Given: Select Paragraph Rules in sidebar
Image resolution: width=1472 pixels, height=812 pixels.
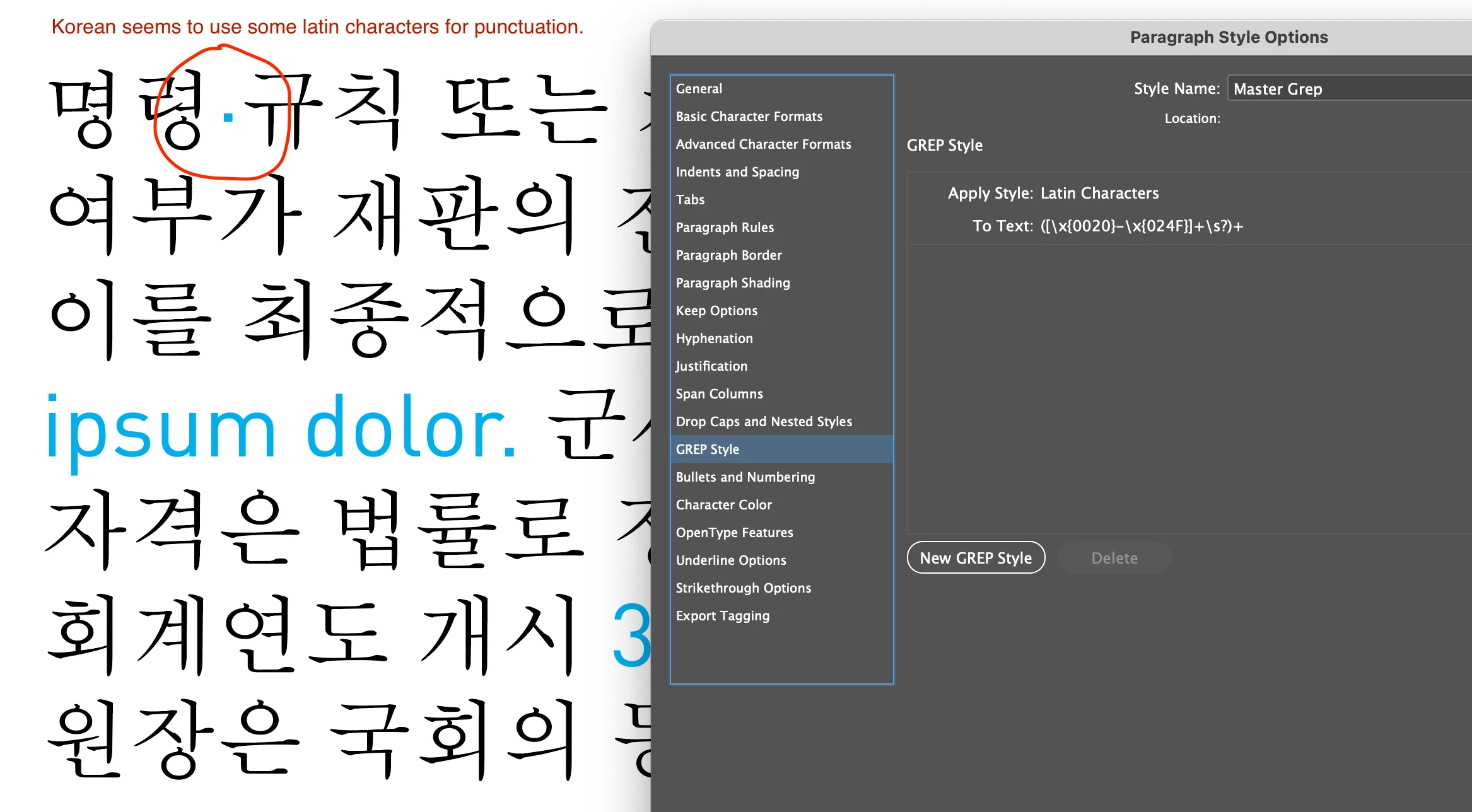Looking at the screenshot, I should [x=724, y=228].
